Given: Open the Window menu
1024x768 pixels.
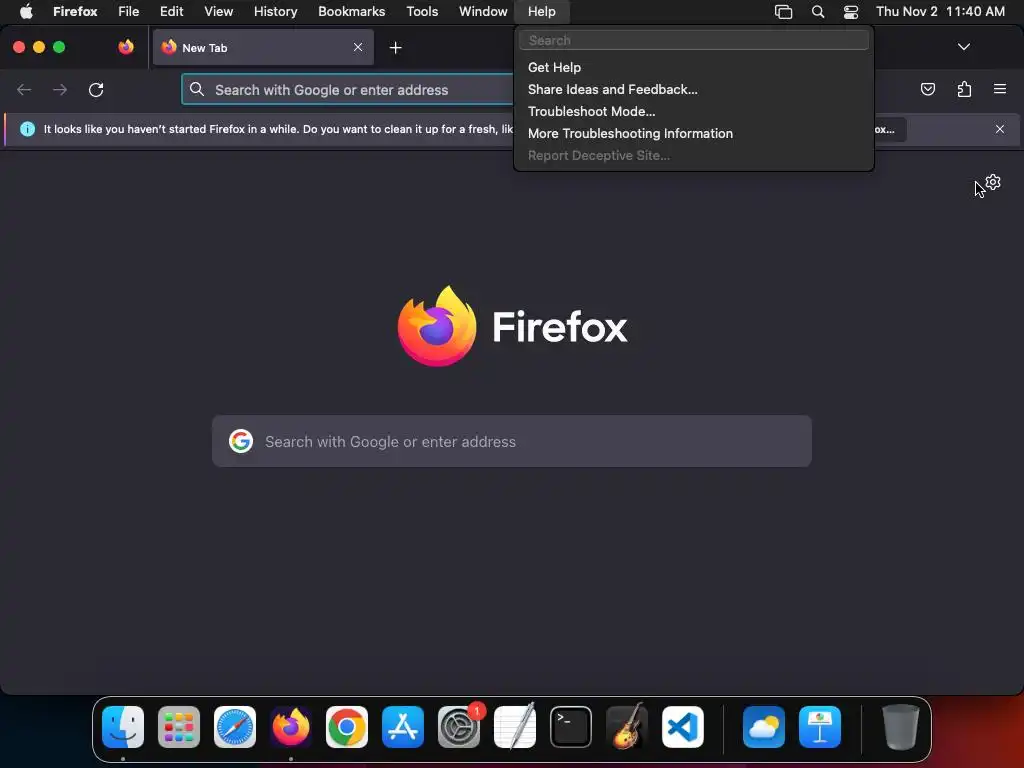Looking at the screenshot, I should (483, 12).
